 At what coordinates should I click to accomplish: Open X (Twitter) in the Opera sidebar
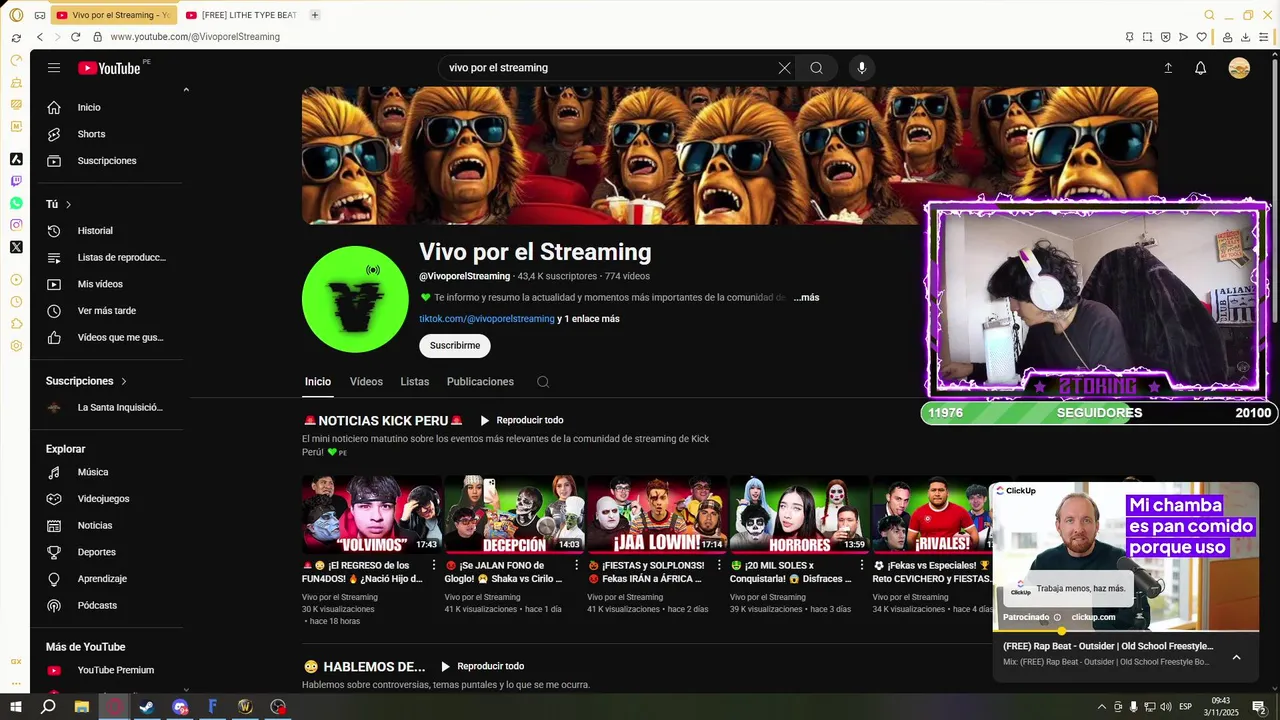point(16,247)
